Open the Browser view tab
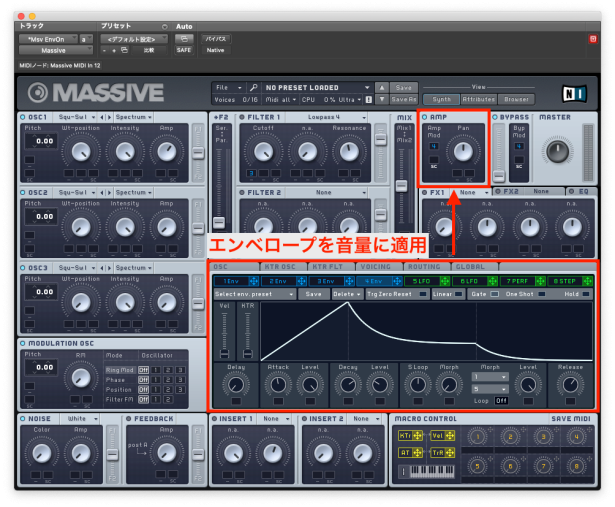Screen dimensions: 615x507 (x=518, y=99)
